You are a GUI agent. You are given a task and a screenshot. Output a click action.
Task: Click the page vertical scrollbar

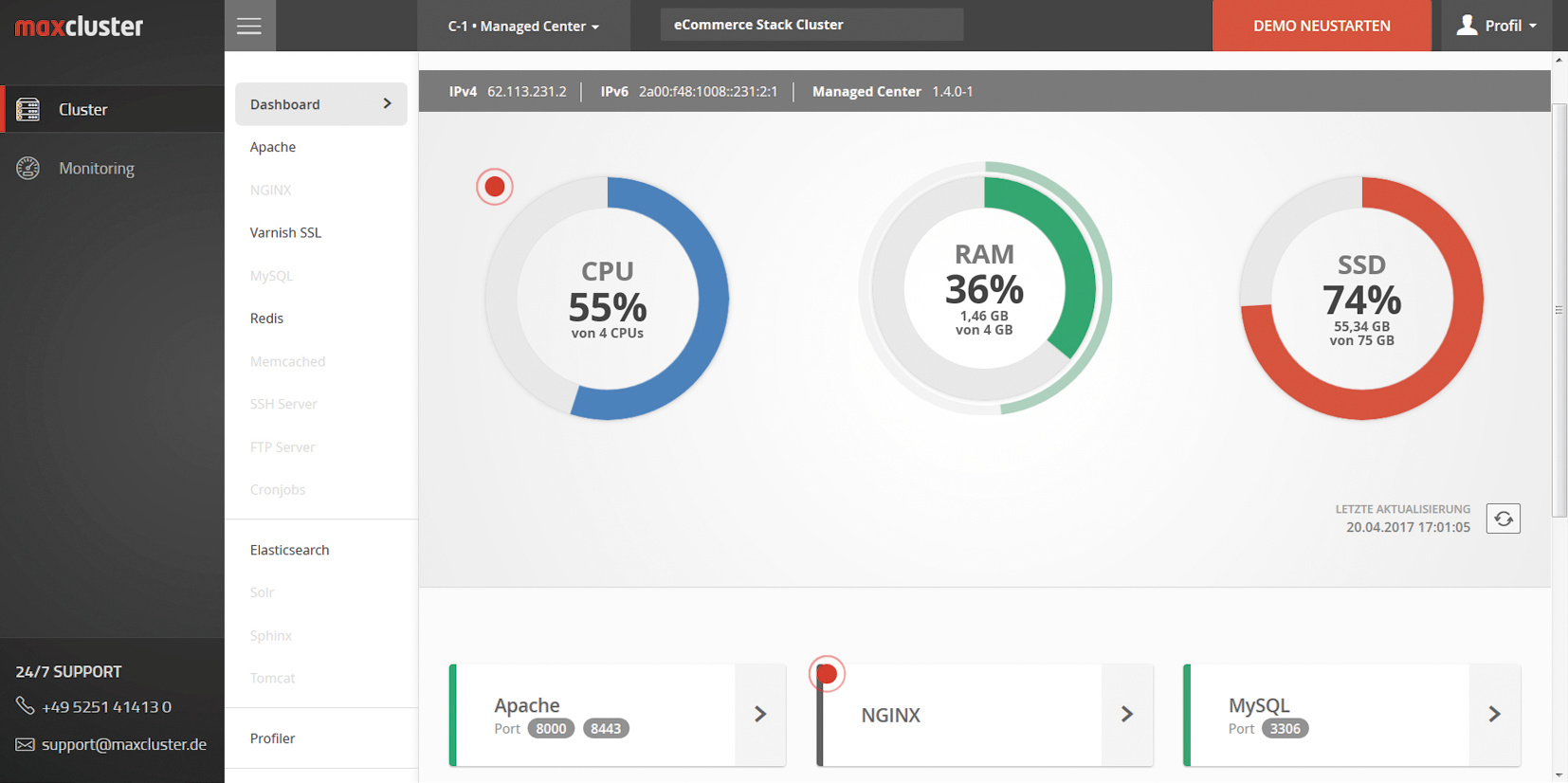(x=1559, y=311)
